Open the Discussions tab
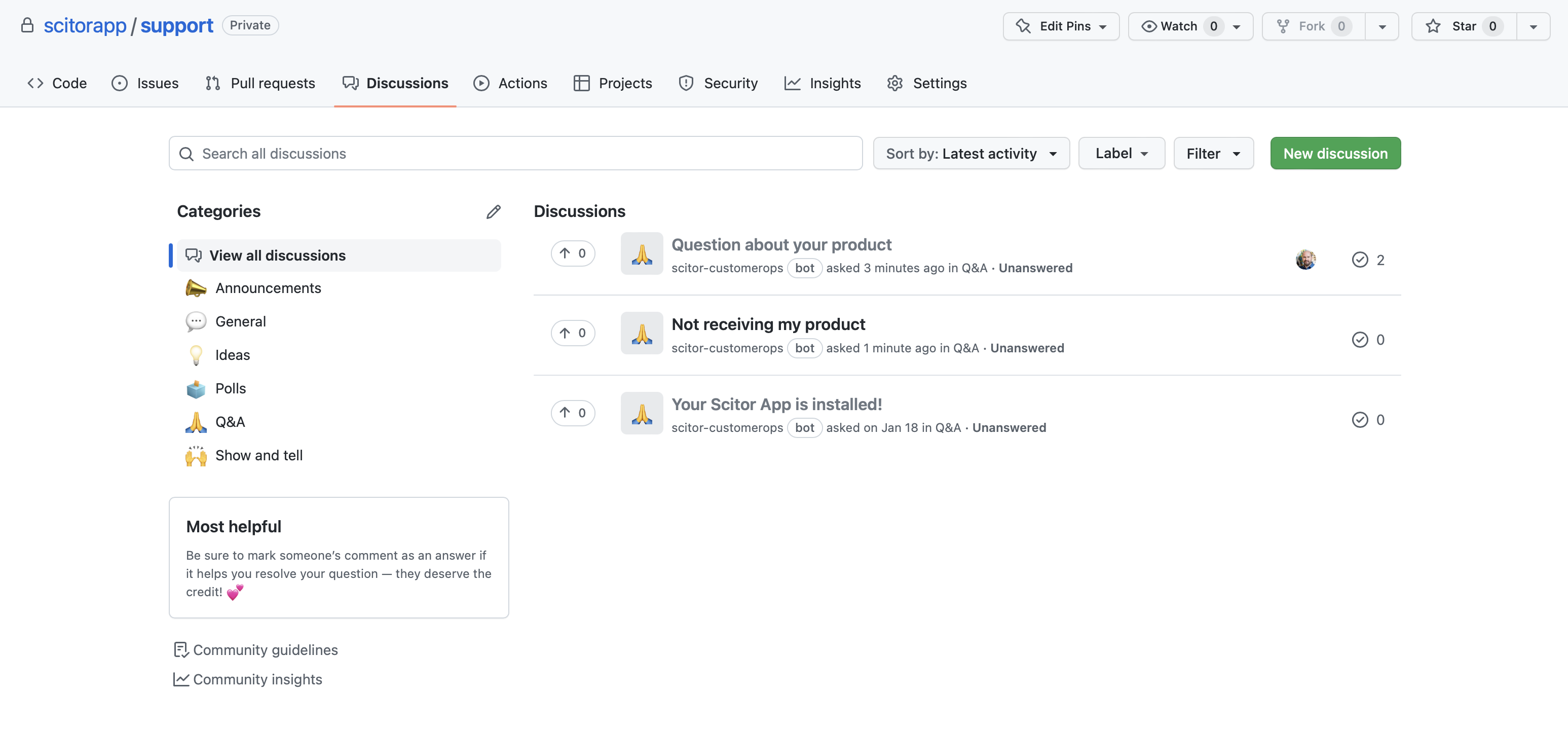Image resolution: width=1568 pixels, height=729 pixels. [x=395, y=83]
